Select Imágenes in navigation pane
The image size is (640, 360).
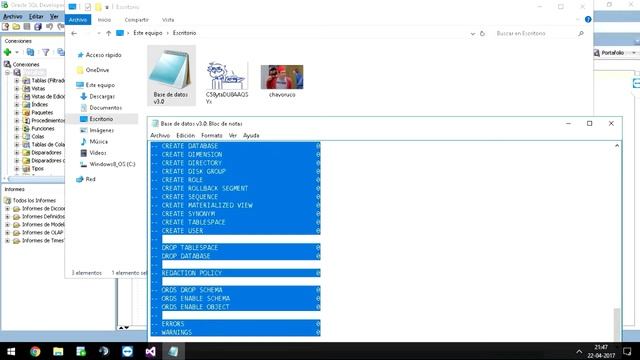click(x=102, y=130)
